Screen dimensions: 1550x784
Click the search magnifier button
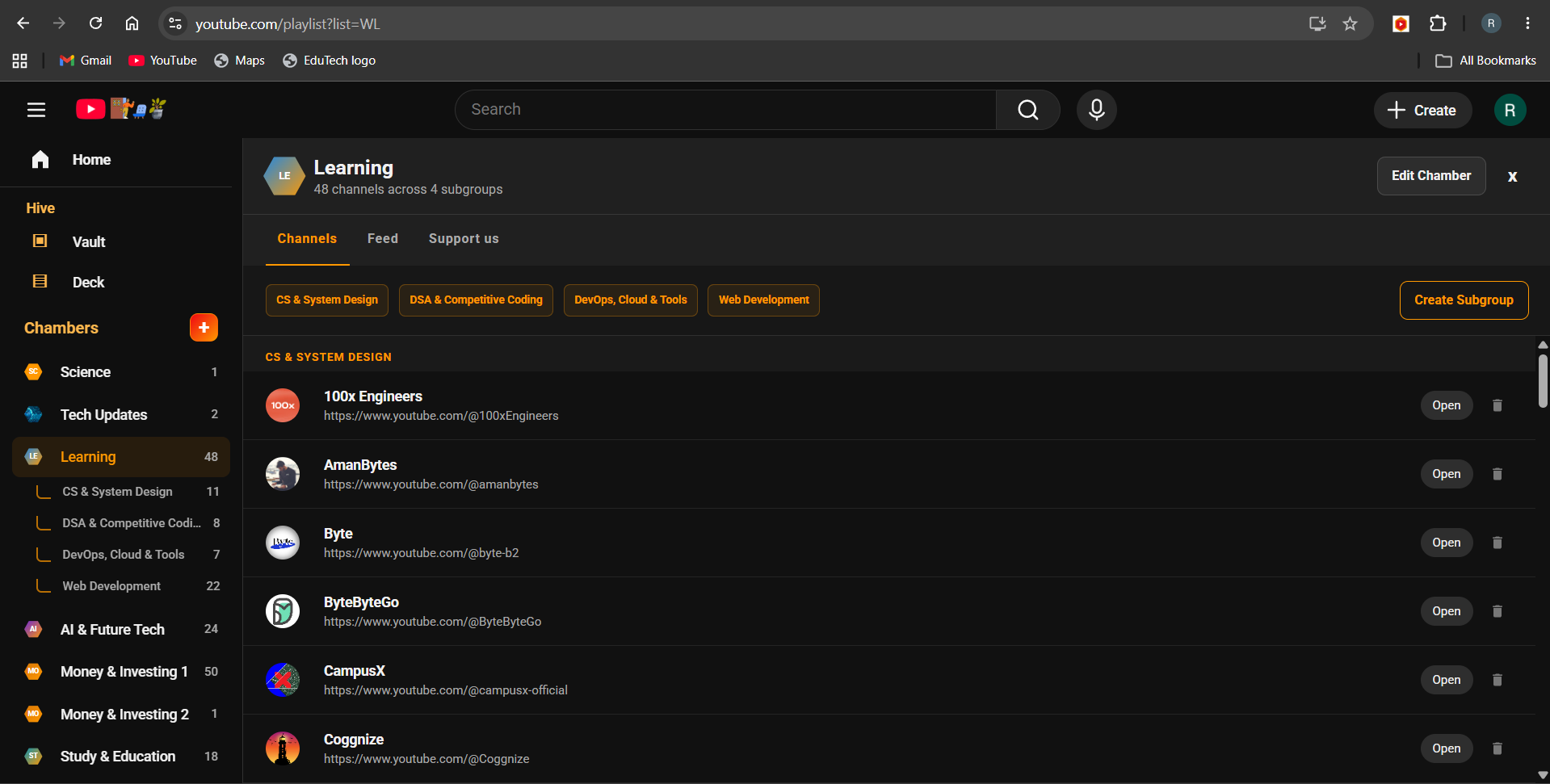(x=1027, y=110)
